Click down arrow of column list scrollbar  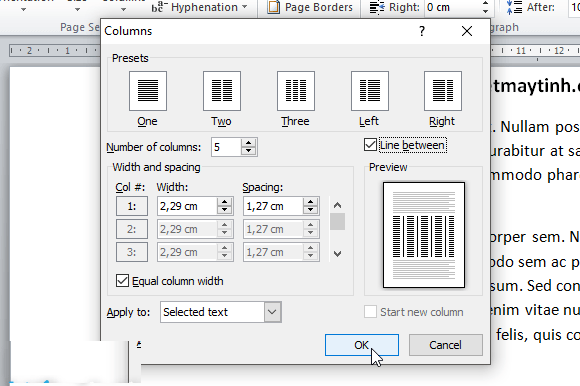click(x=337, y=254)
